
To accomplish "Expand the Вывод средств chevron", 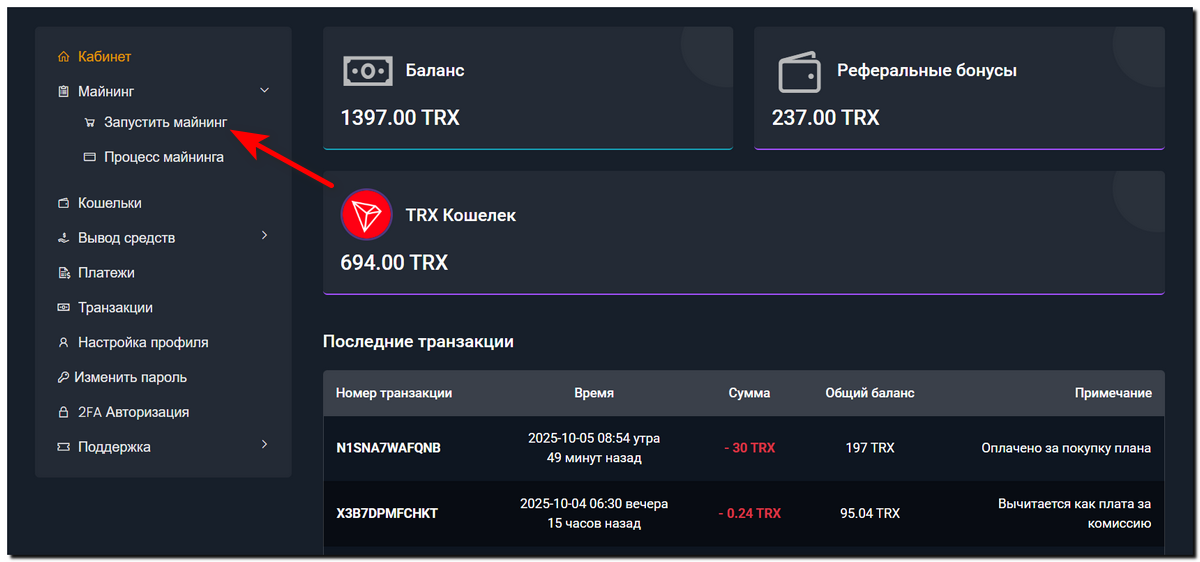I will [264, 236].
